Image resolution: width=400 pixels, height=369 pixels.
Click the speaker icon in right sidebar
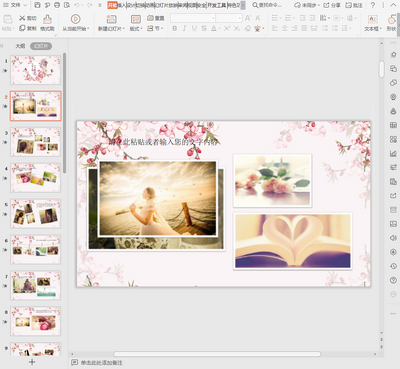(x=393, y=238)
